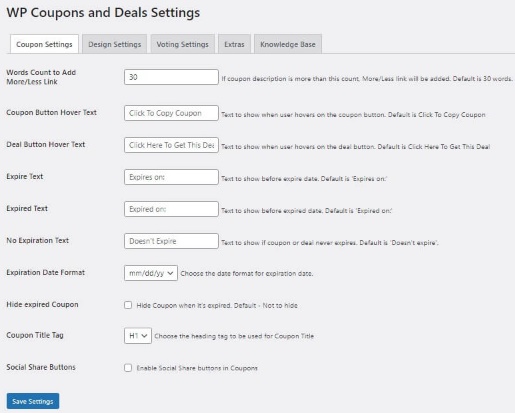
Task: Click 'Choose the heading tag' description text
Action: click(x=234, y=336)
